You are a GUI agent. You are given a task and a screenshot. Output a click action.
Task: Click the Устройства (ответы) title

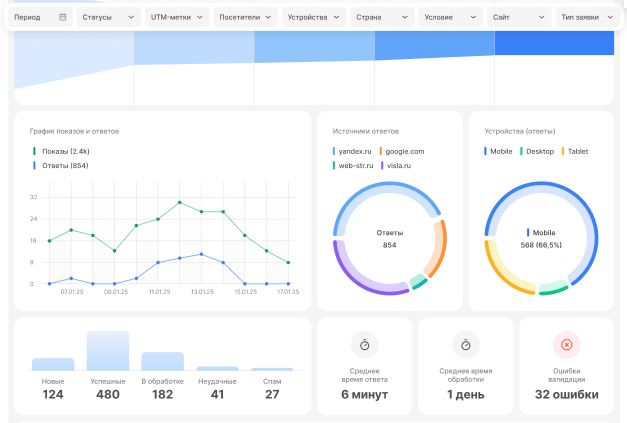pyautogui.click(x=520, y=131)
